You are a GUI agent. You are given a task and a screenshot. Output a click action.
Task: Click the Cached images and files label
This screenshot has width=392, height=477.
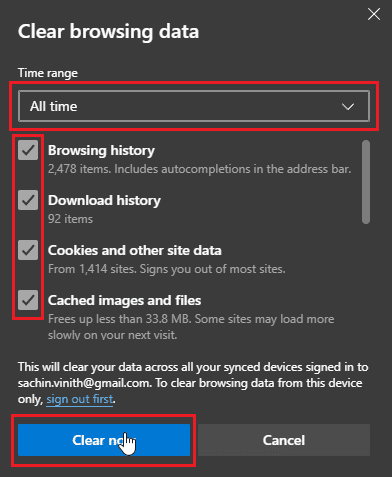coord(124,300)
